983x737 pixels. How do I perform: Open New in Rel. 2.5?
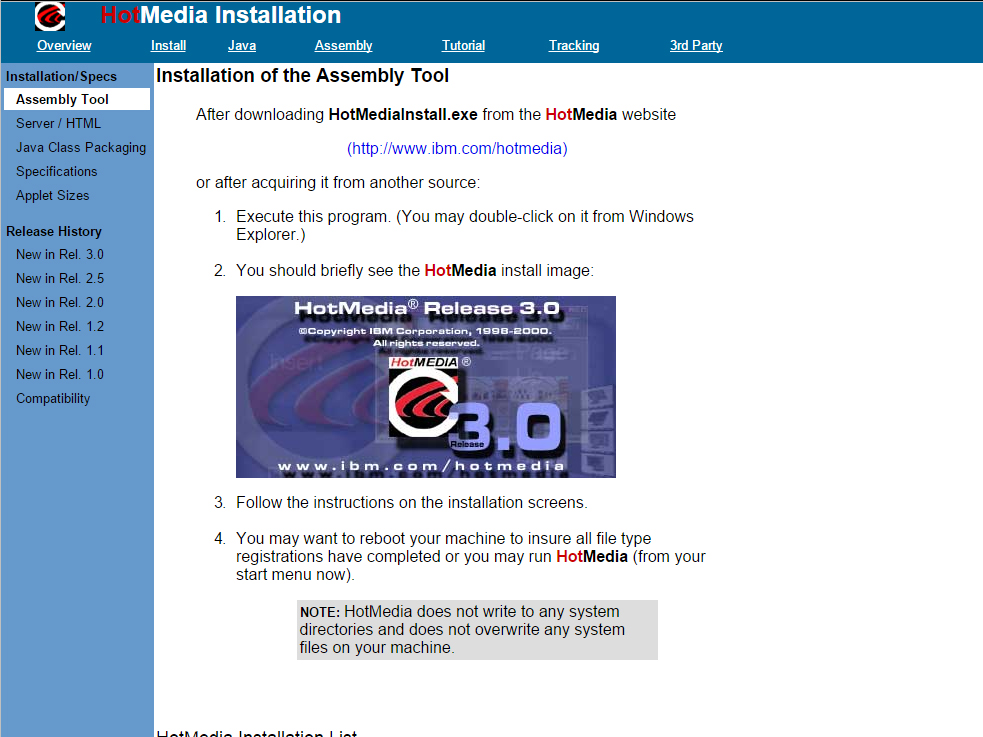click(x=60, y=278)
